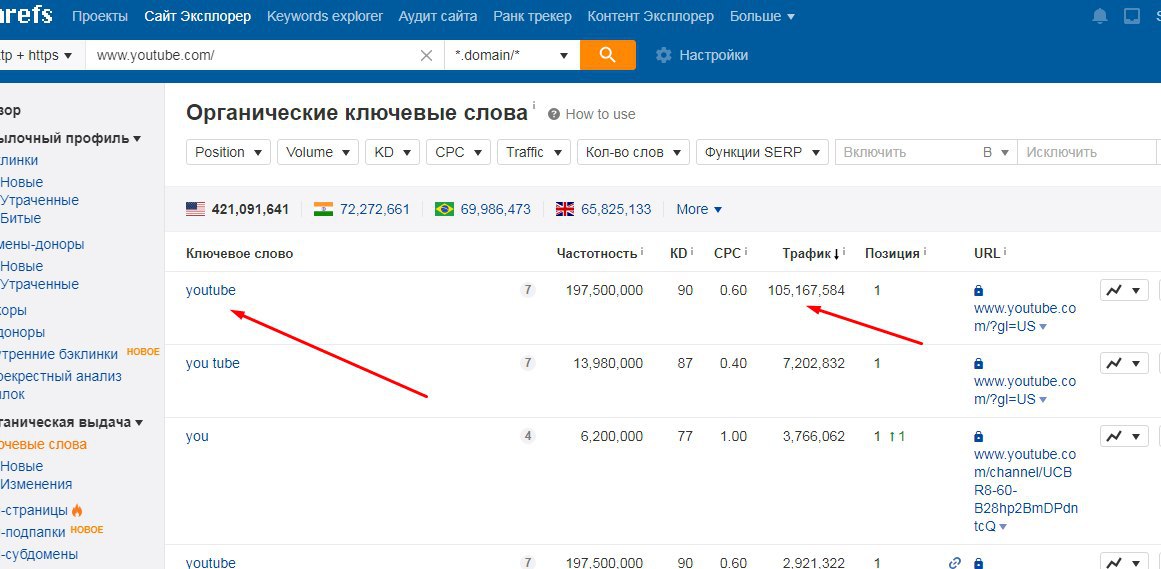This screenshot has width=1161, height=569.
Task: Open the субдомены sidebar link
Action: 39,554
